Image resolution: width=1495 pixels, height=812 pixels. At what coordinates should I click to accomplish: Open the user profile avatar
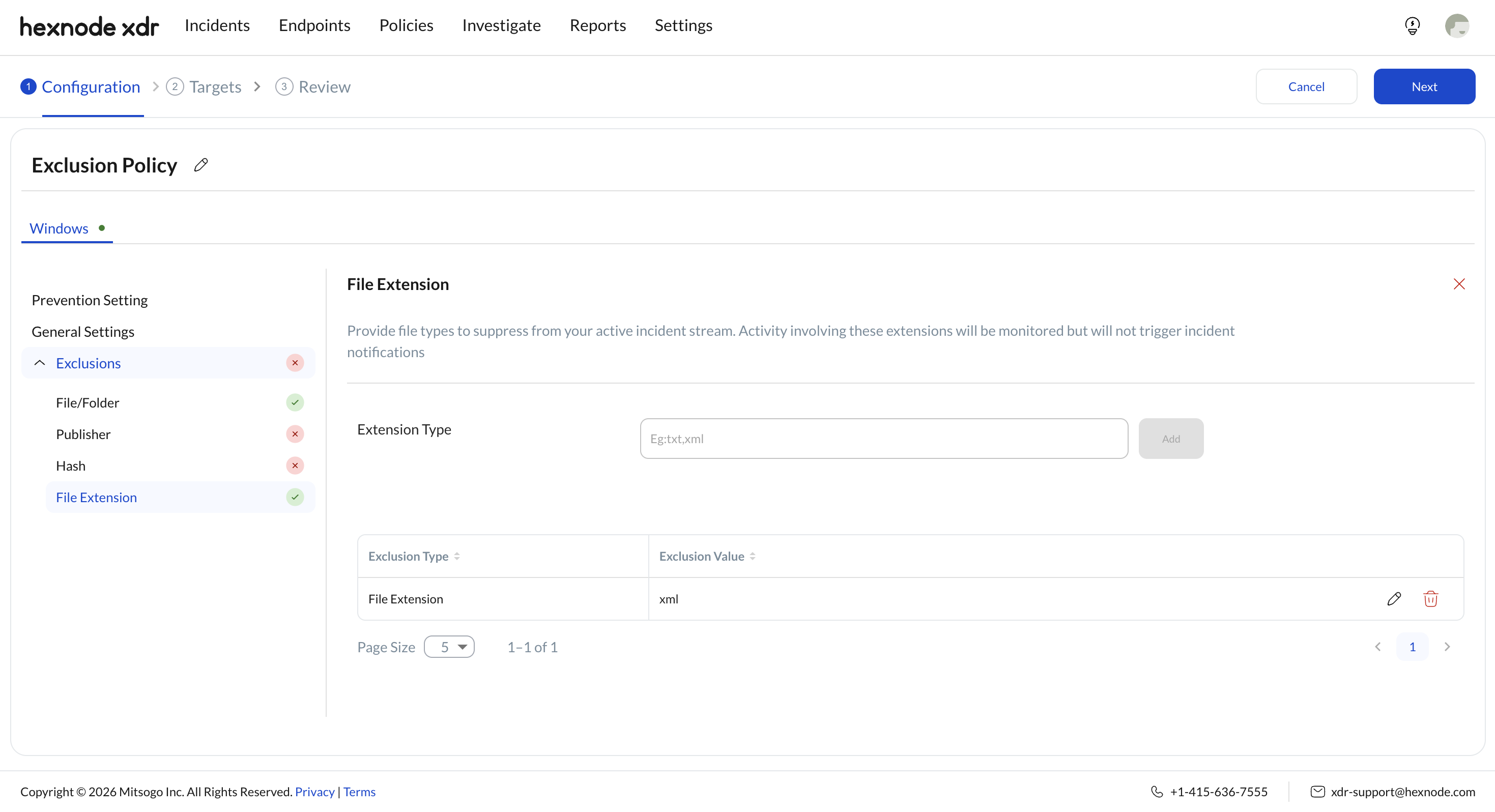point(1457,26)
